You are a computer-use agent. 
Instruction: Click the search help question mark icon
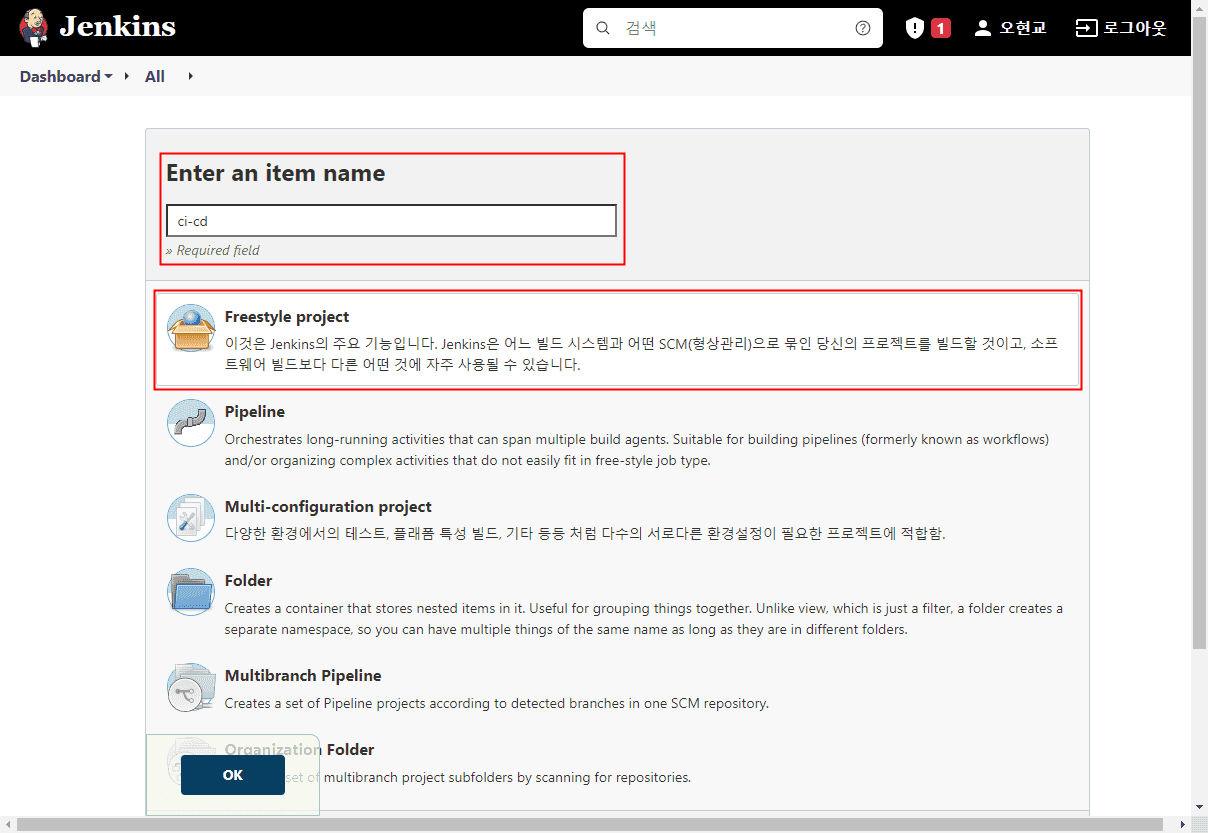863,28
